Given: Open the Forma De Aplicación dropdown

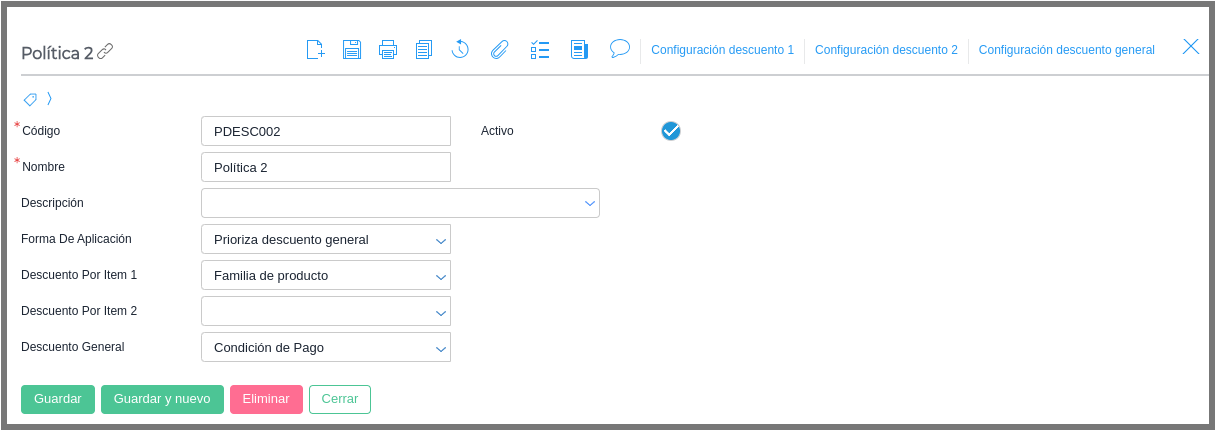Looking at the screenshot, I should [x=440, y=240].
